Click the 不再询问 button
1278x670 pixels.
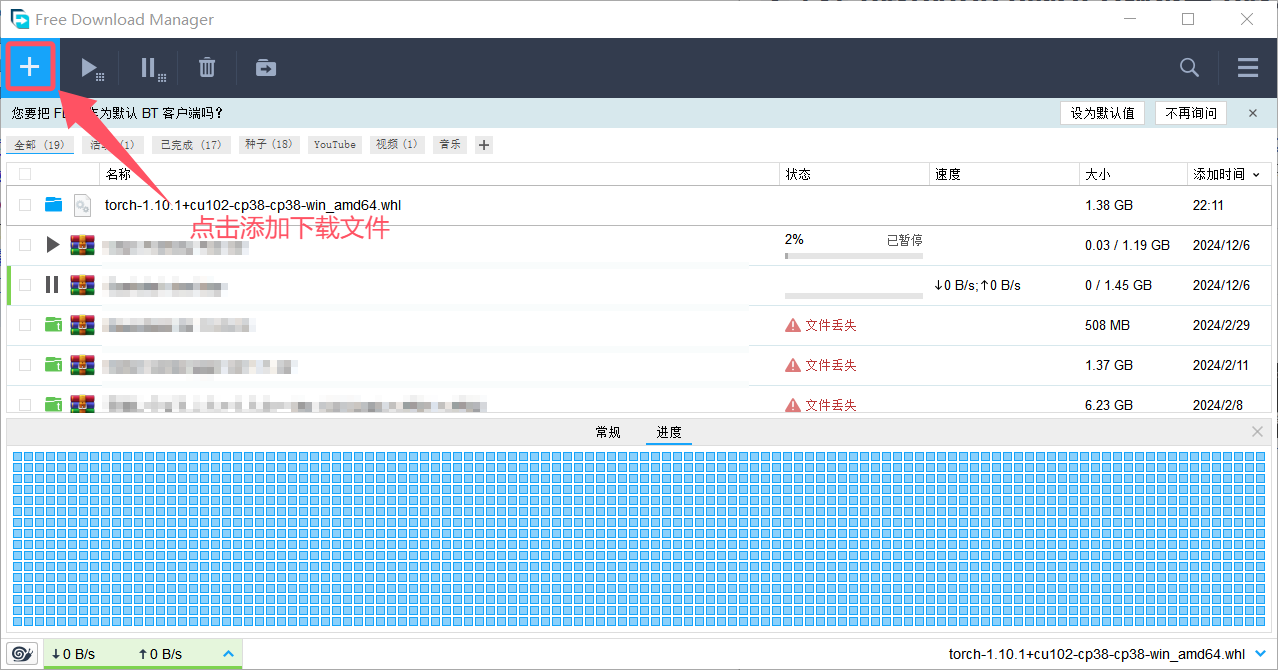tap(1190, 113)
